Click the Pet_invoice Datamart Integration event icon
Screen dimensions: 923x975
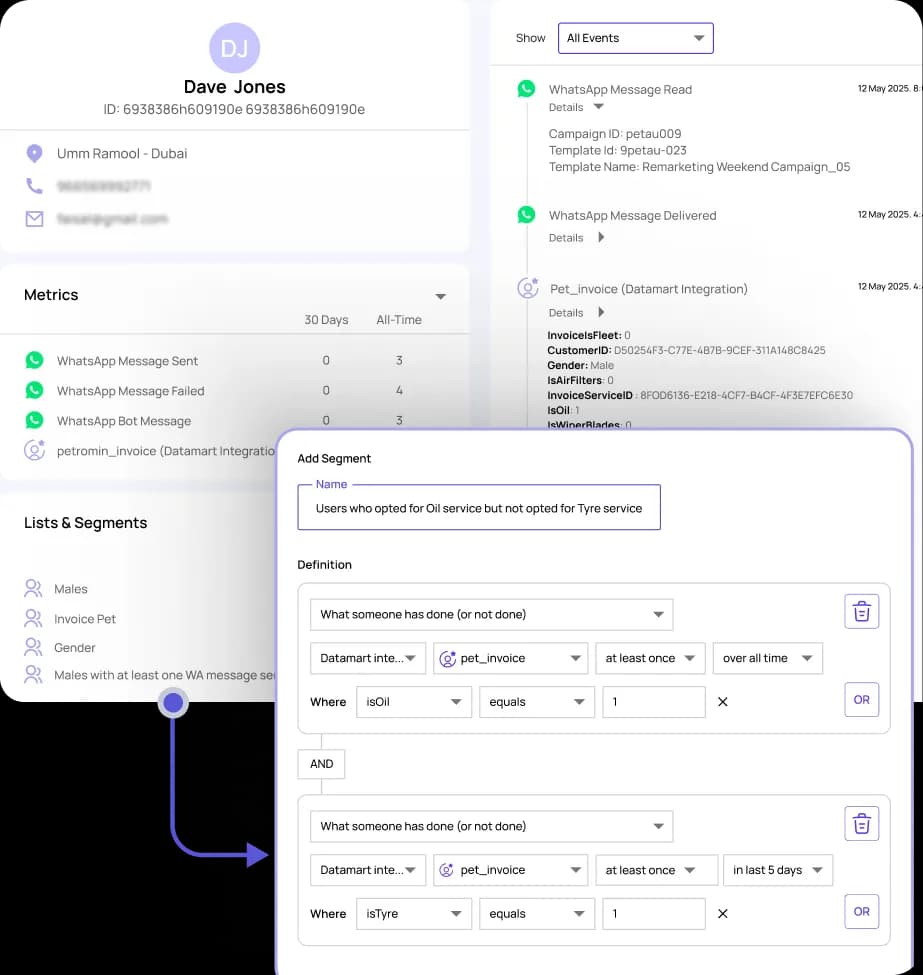point(527,289)
